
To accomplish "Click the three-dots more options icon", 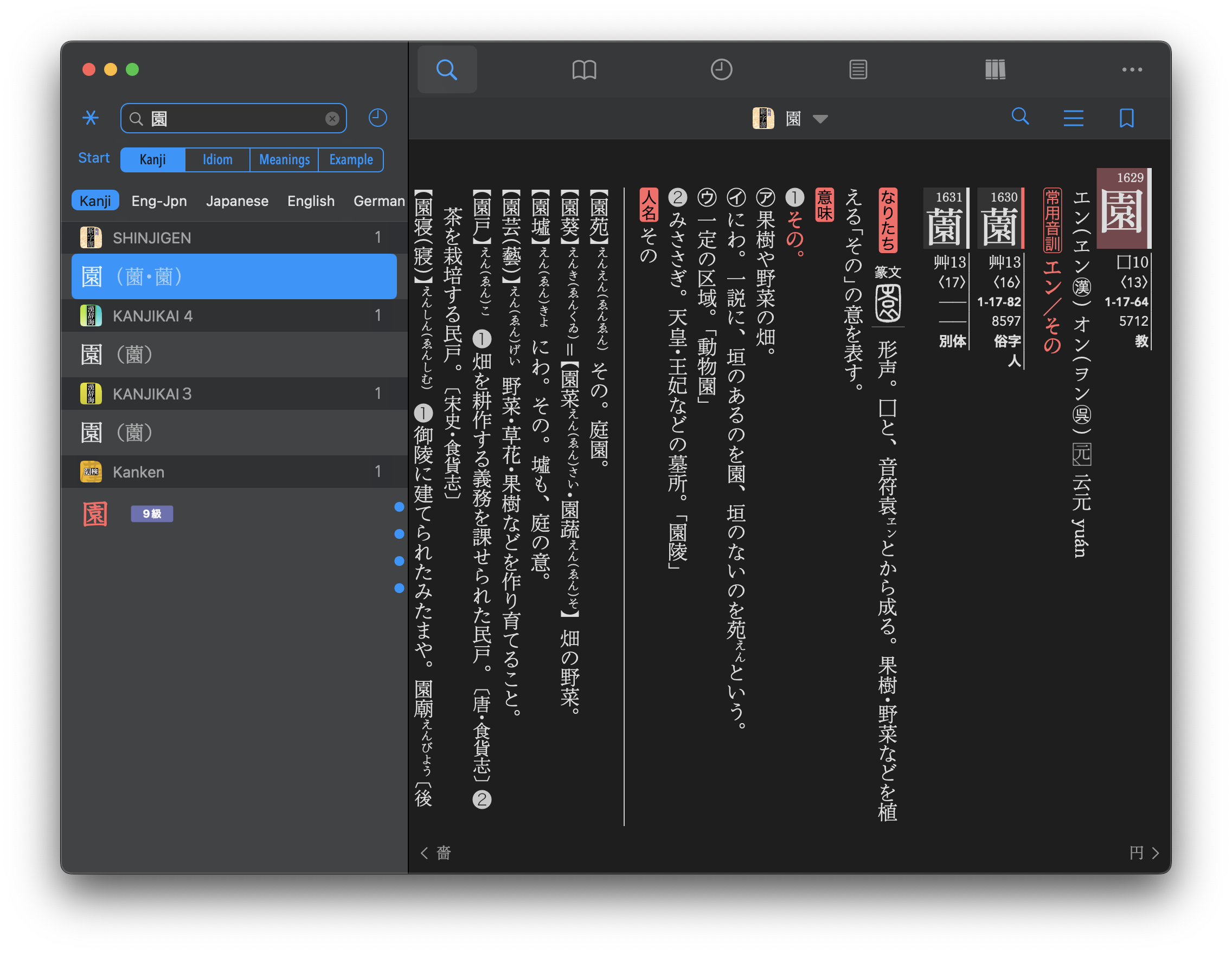I will (1132, 70).
